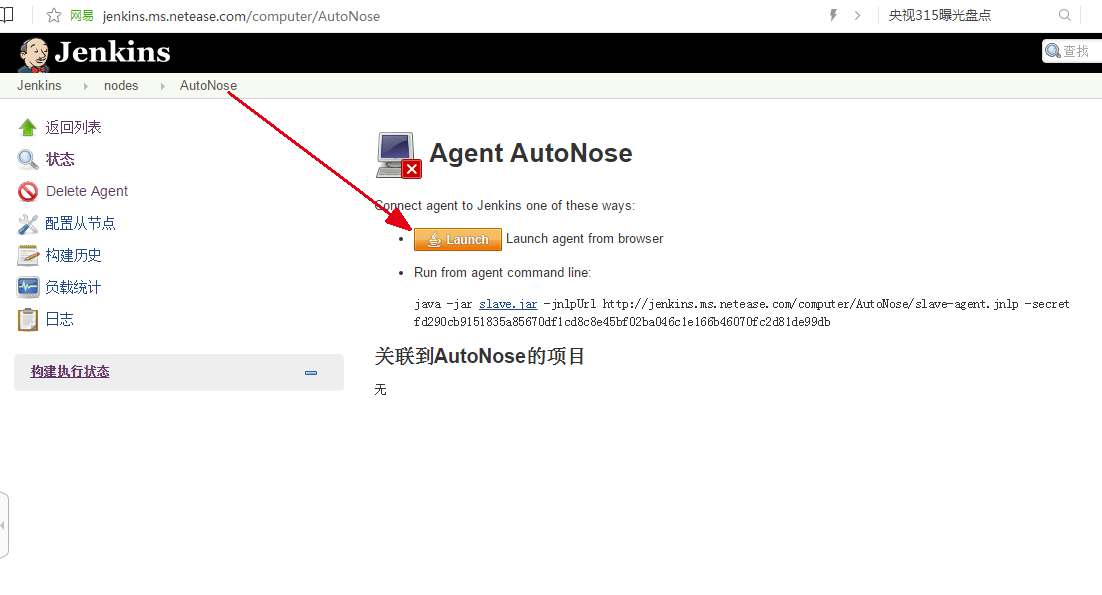The image size is (1102, 595).
Task: Click the clipboard icon beside 日志
Action: (x=27, y=319)
